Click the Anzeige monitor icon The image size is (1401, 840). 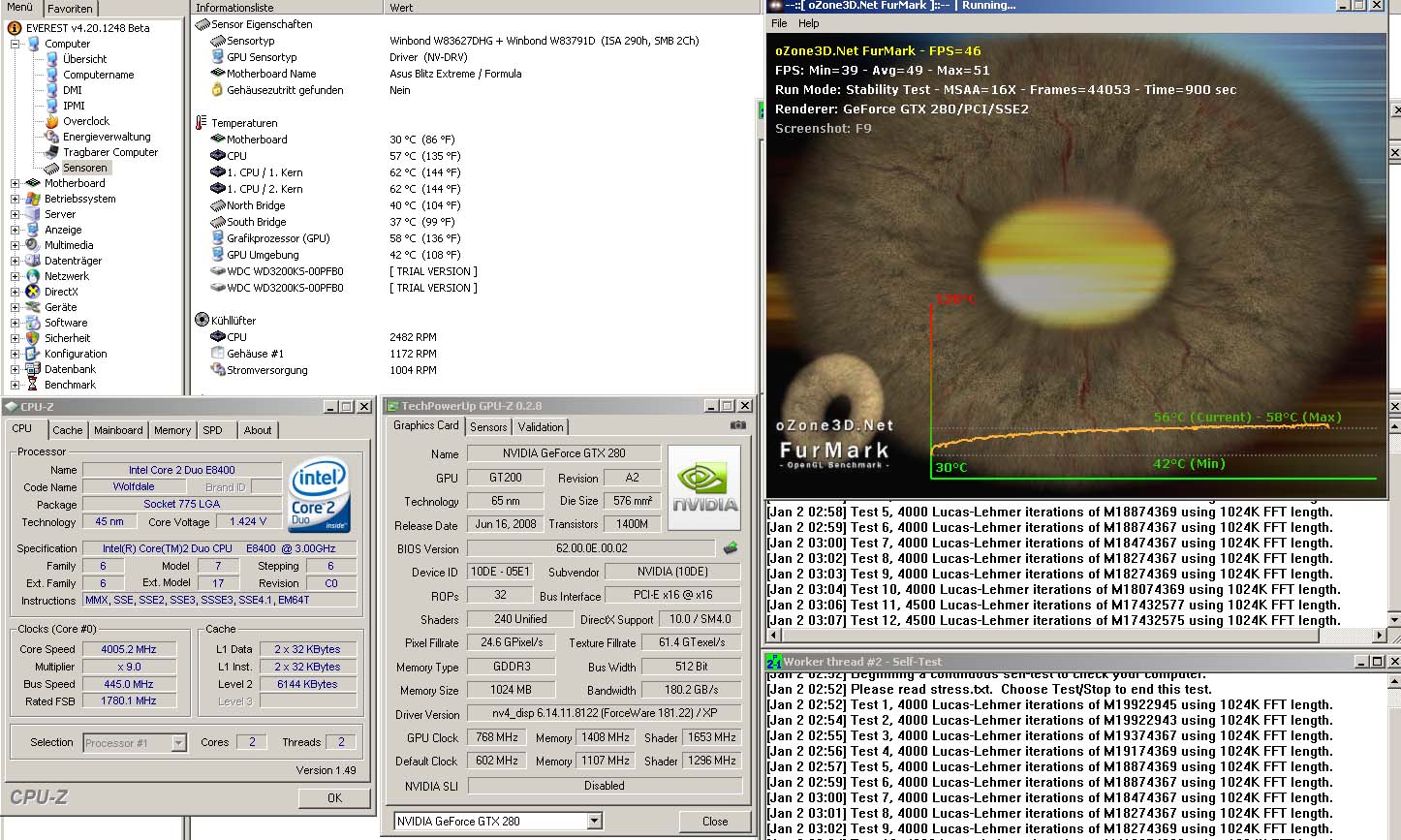pos(33,230)
